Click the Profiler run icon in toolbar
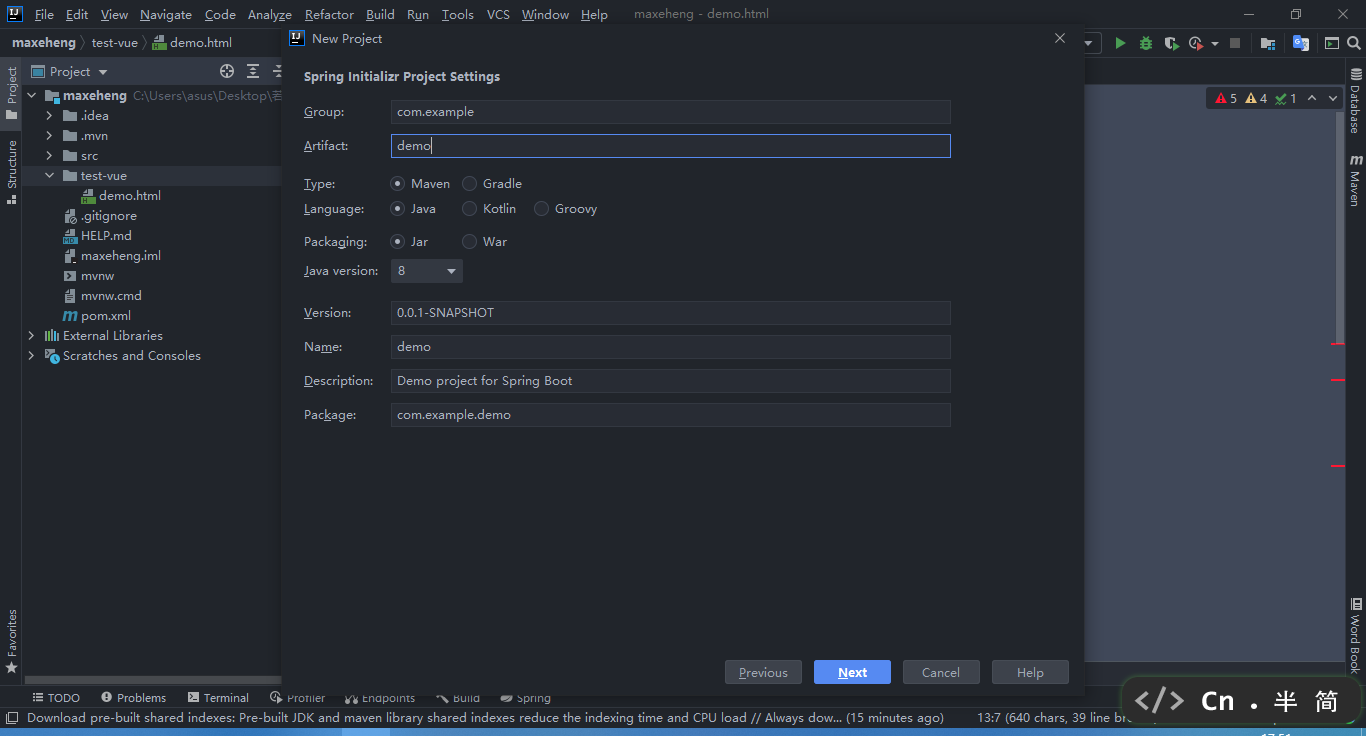Viewport: 1366px width, 736px height. [x=1196, y=43]
